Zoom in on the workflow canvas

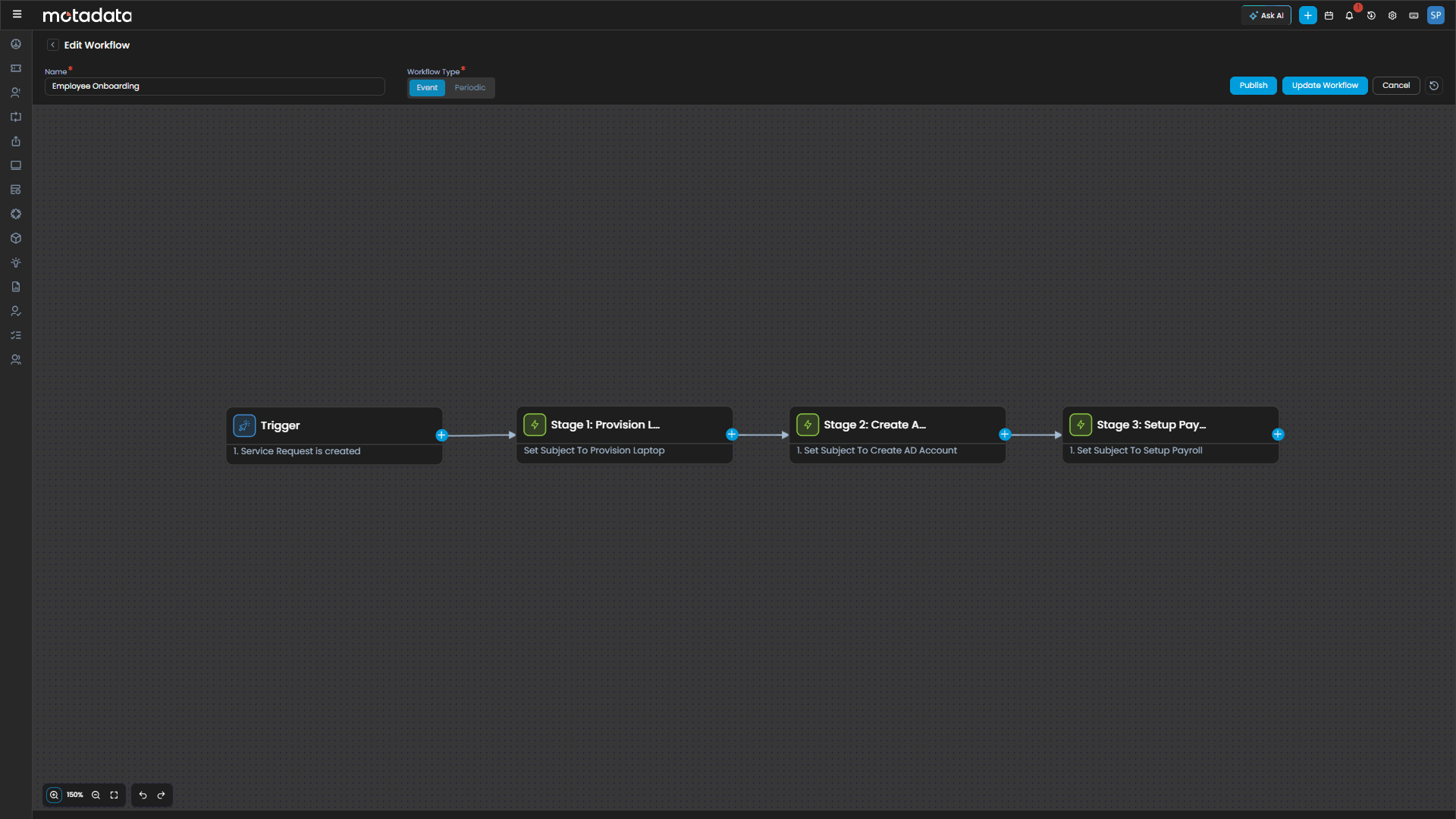point(54,795)
